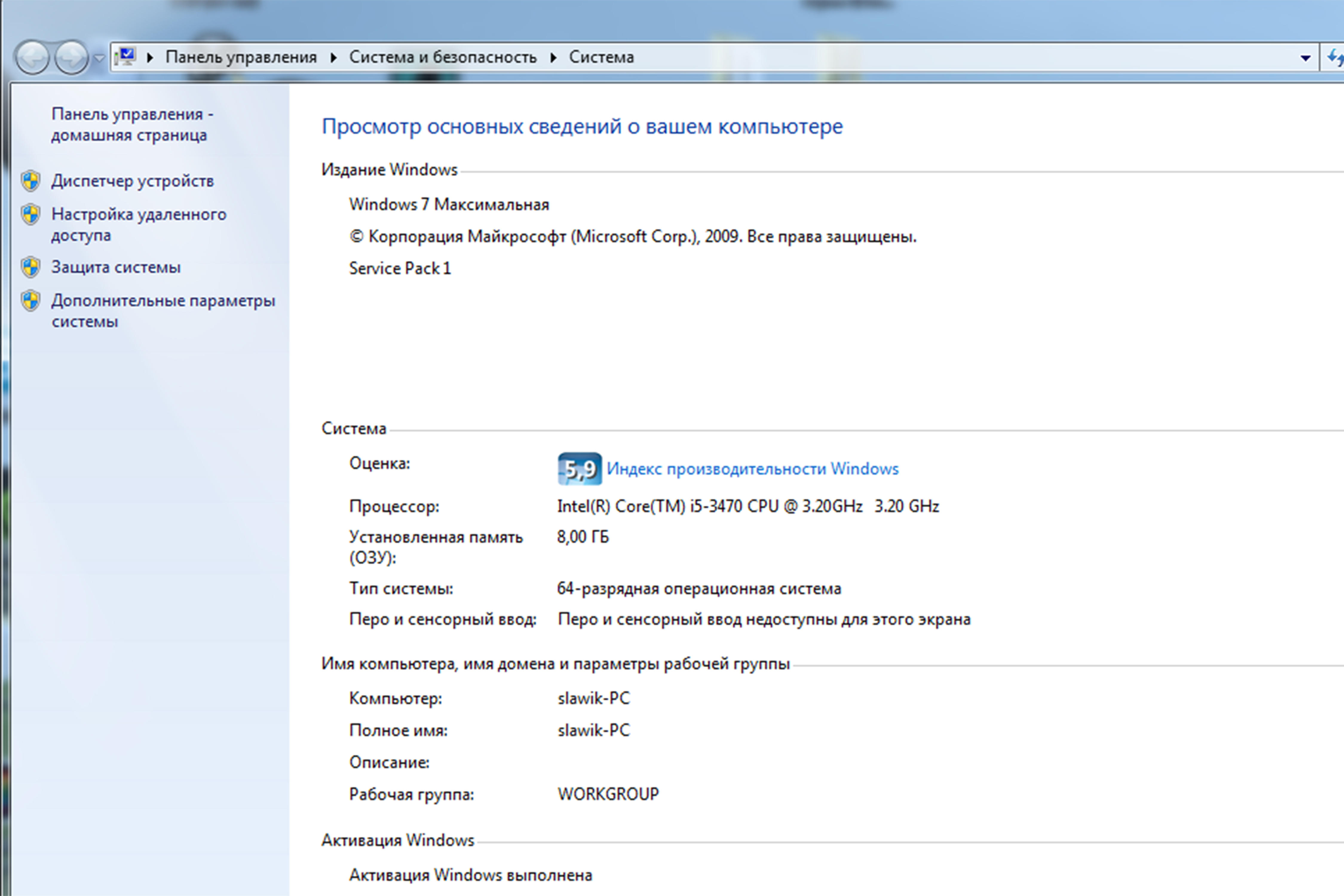This screenshot has height=896, width=1344.
Task: Click the Forward navigation arrow button
Action: coord(71,57)
